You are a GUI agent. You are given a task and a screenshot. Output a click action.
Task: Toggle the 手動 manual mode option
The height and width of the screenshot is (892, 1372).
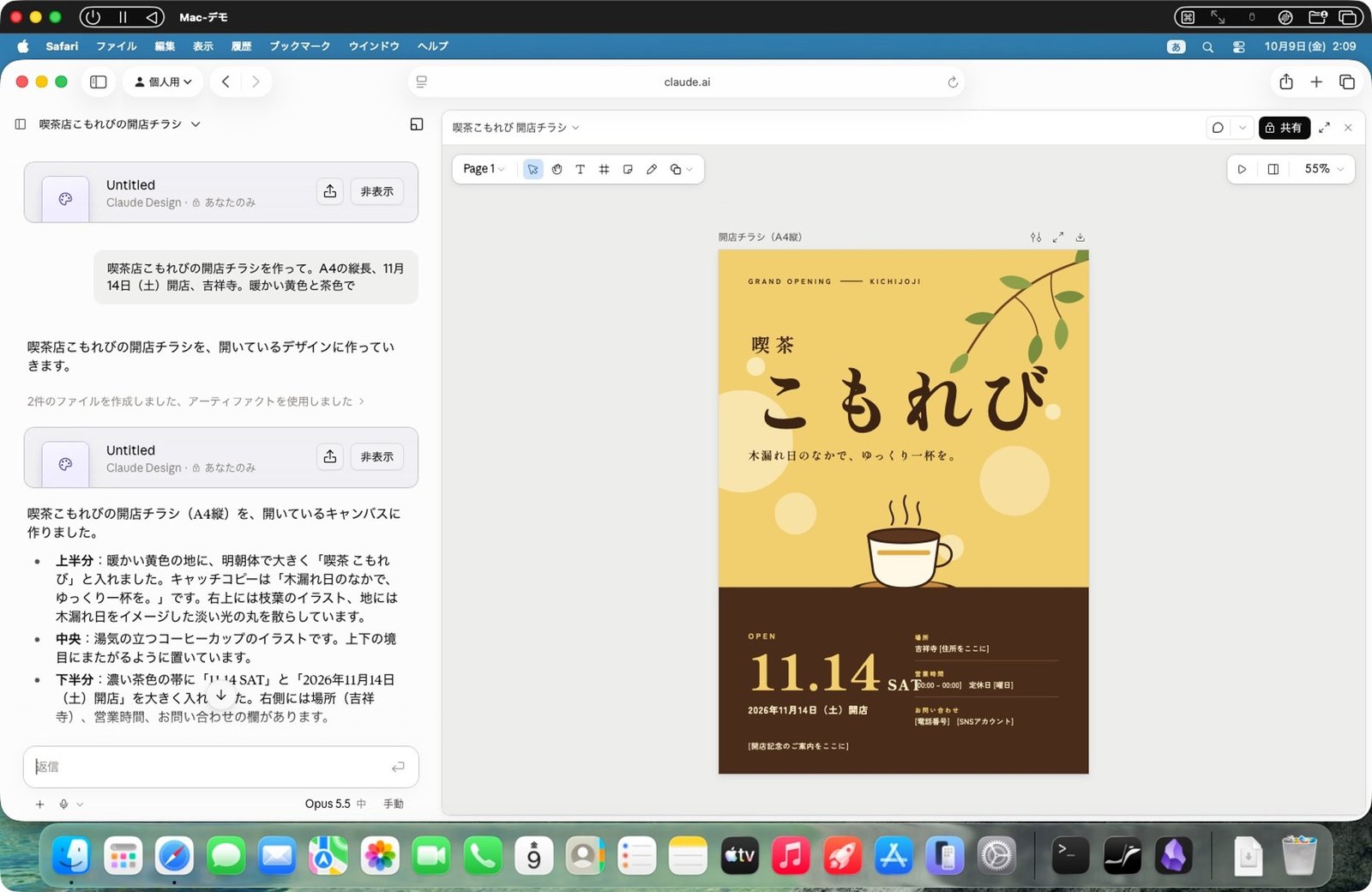click(x=394, y=805)
